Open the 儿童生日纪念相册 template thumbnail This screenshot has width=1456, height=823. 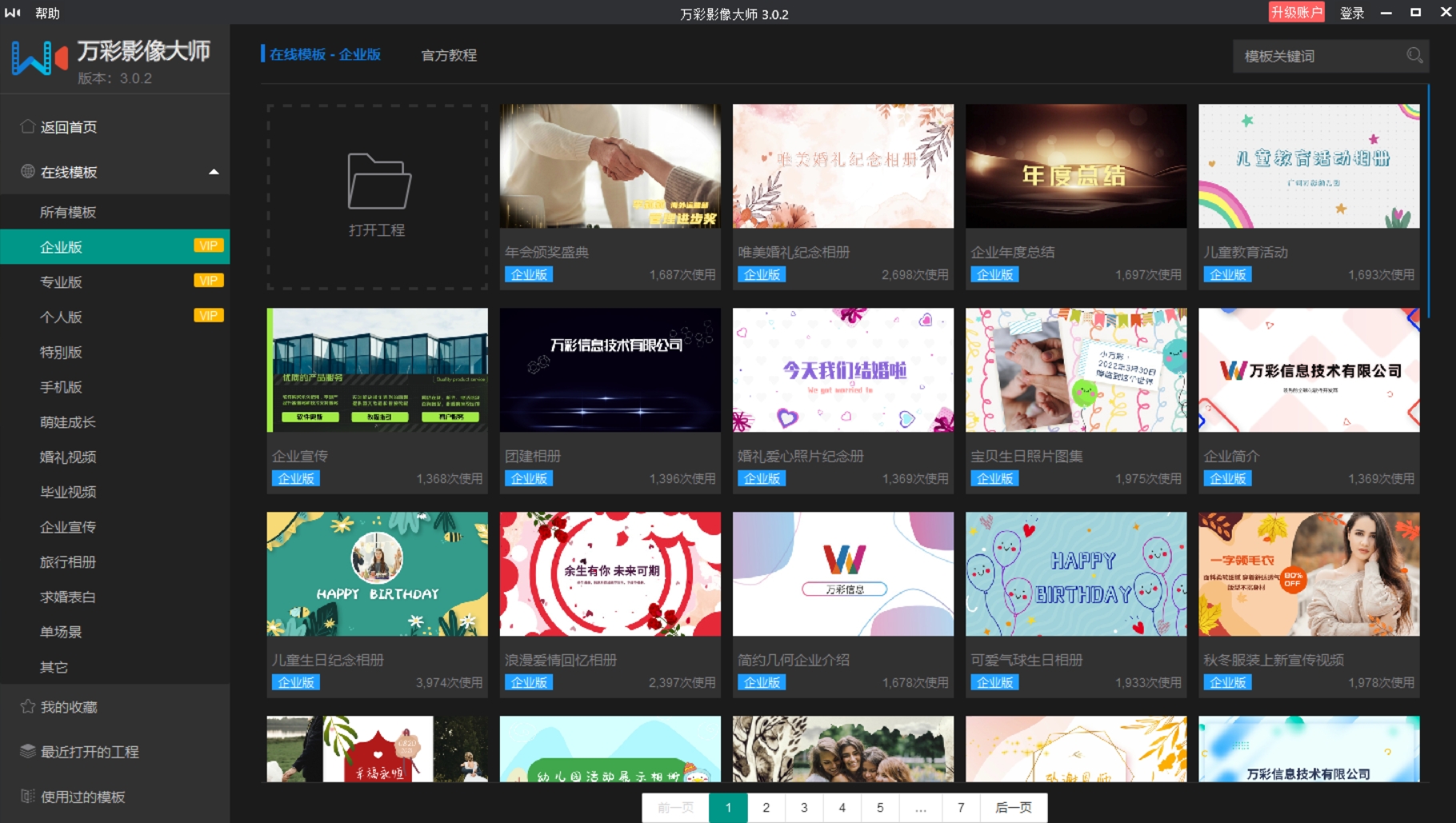pyautogui.click(x=377, y=573)
